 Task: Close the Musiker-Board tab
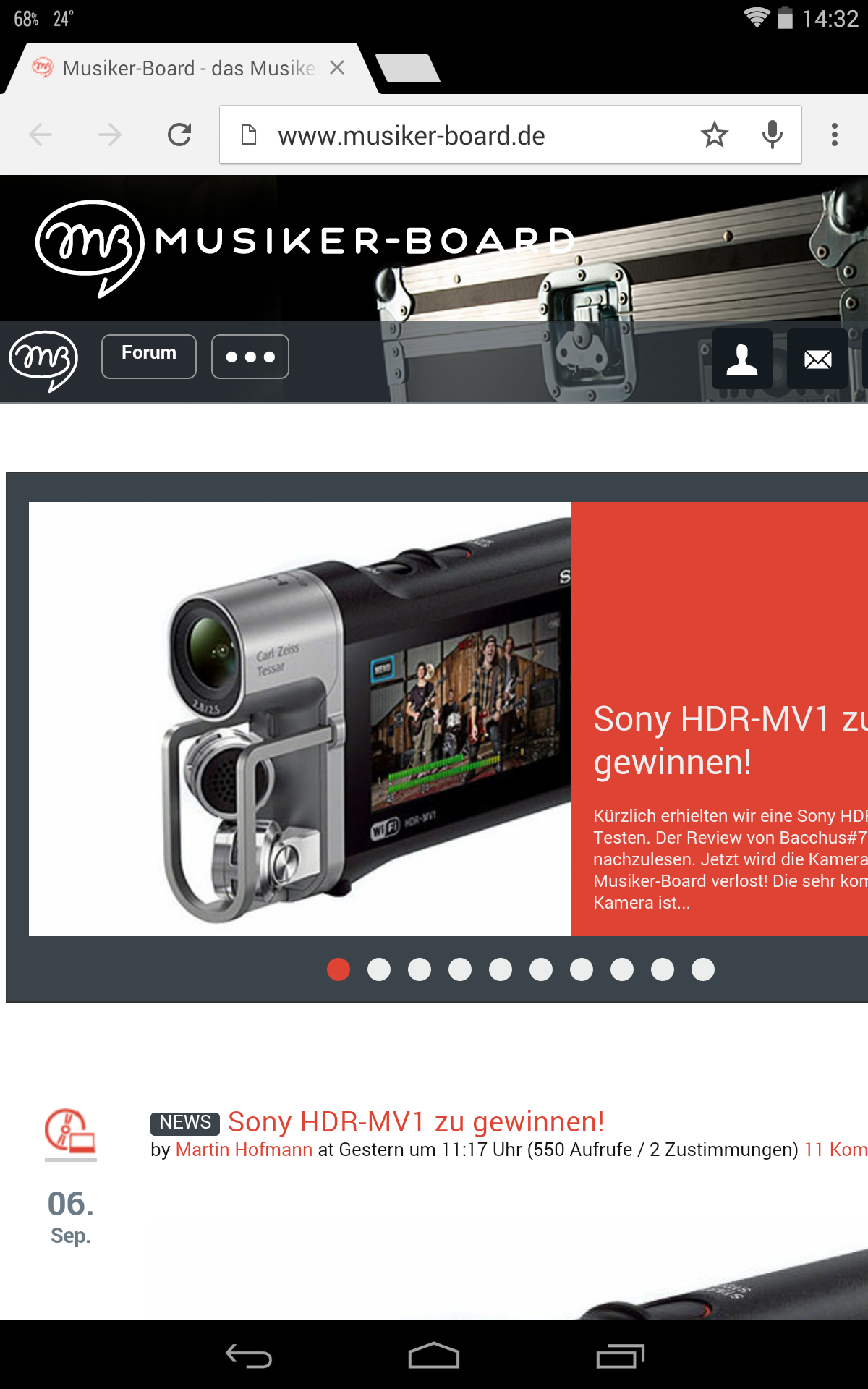337,68
